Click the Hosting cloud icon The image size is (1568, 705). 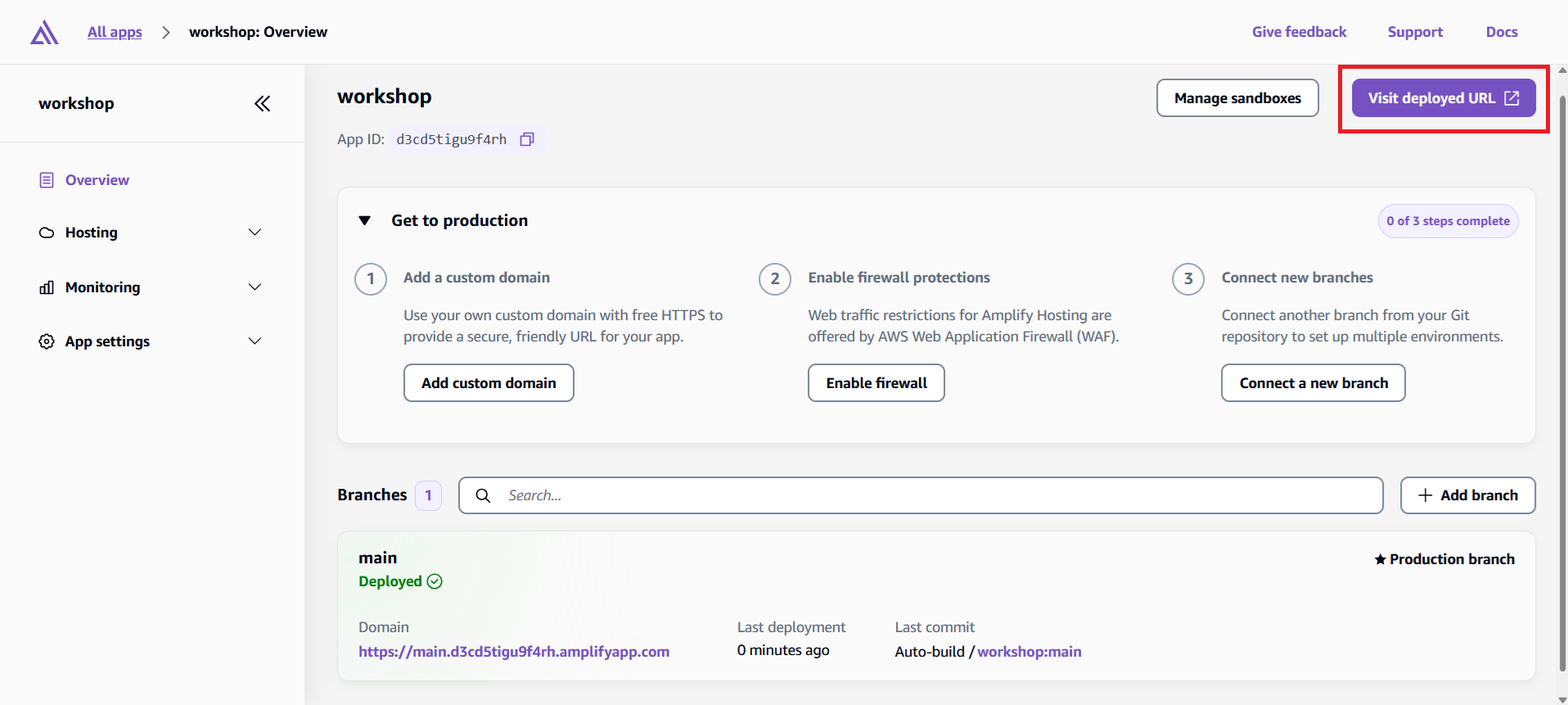coord(47,233)
